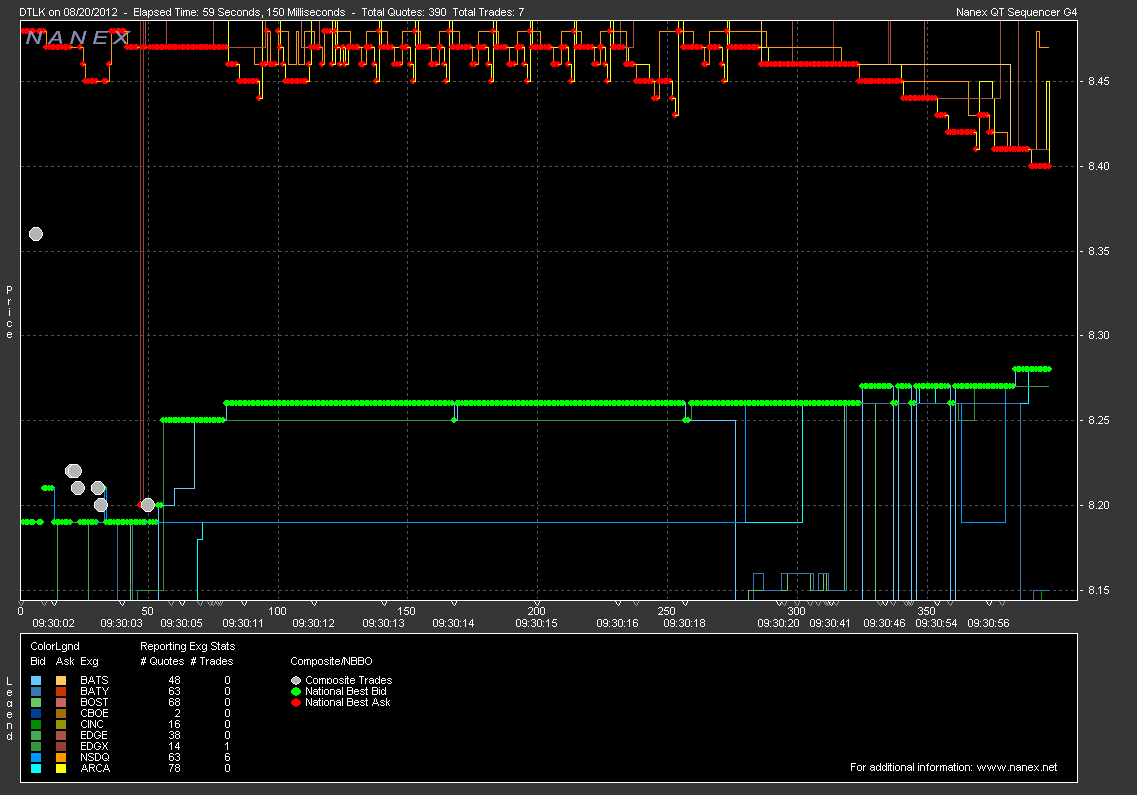Select the ARCA exchange label in legend

click(95, 768)
